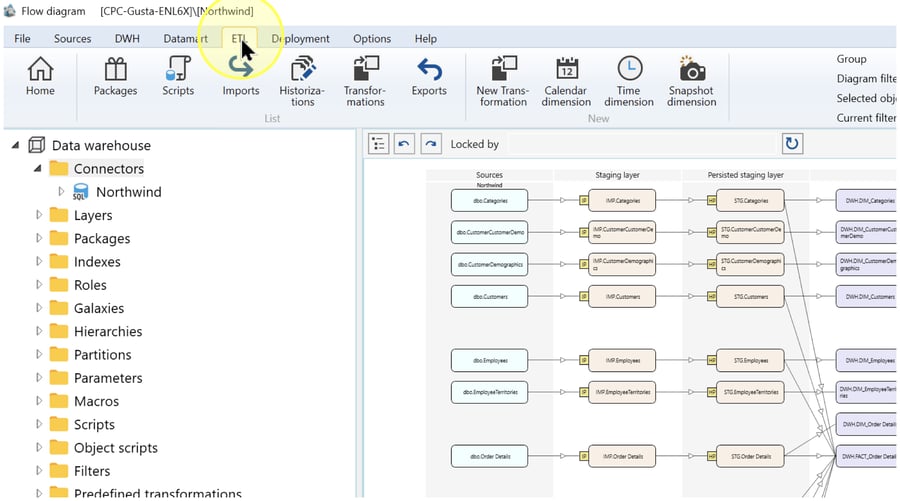
Task: Select the STG.Order Details node
Action: (750, 456)
